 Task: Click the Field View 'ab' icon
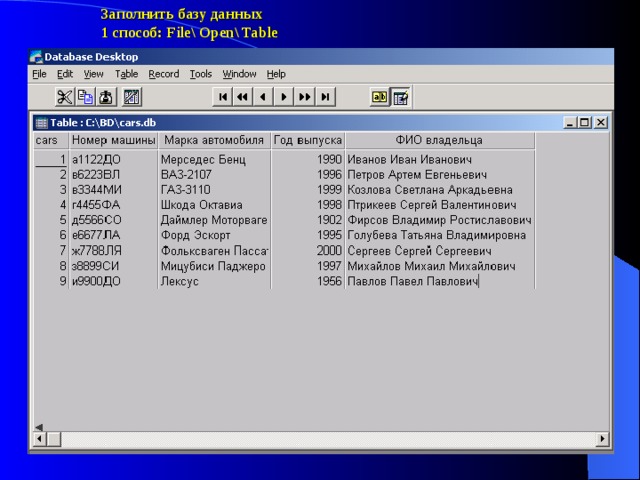380,97
